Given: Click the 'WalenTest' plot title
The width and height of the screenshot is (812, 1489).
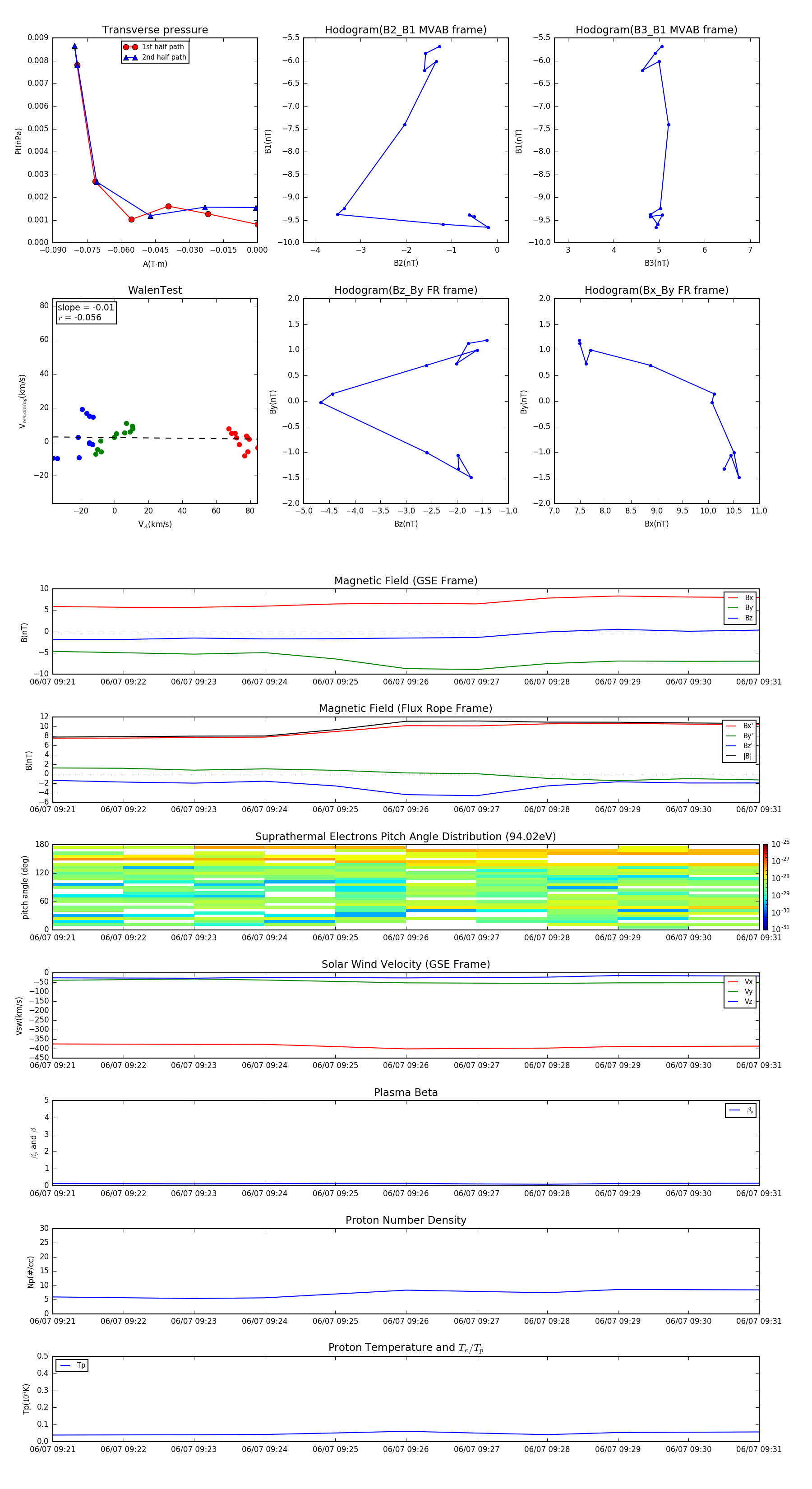Looking at the screenshot, I should tap(155, 290).
